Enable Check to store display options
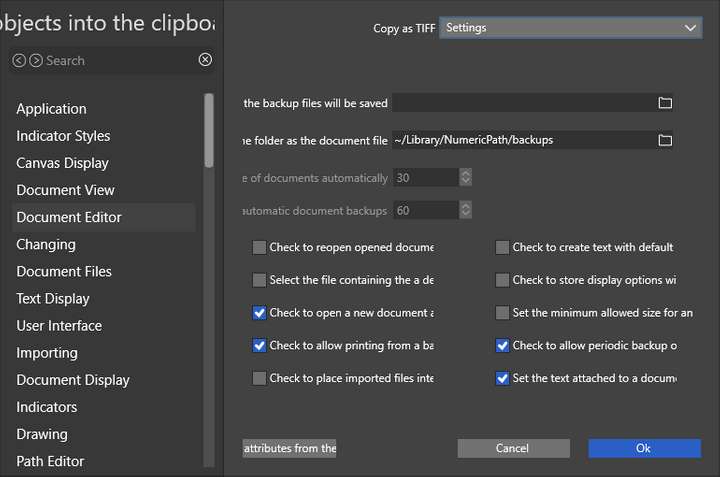 tap(502, 280)
